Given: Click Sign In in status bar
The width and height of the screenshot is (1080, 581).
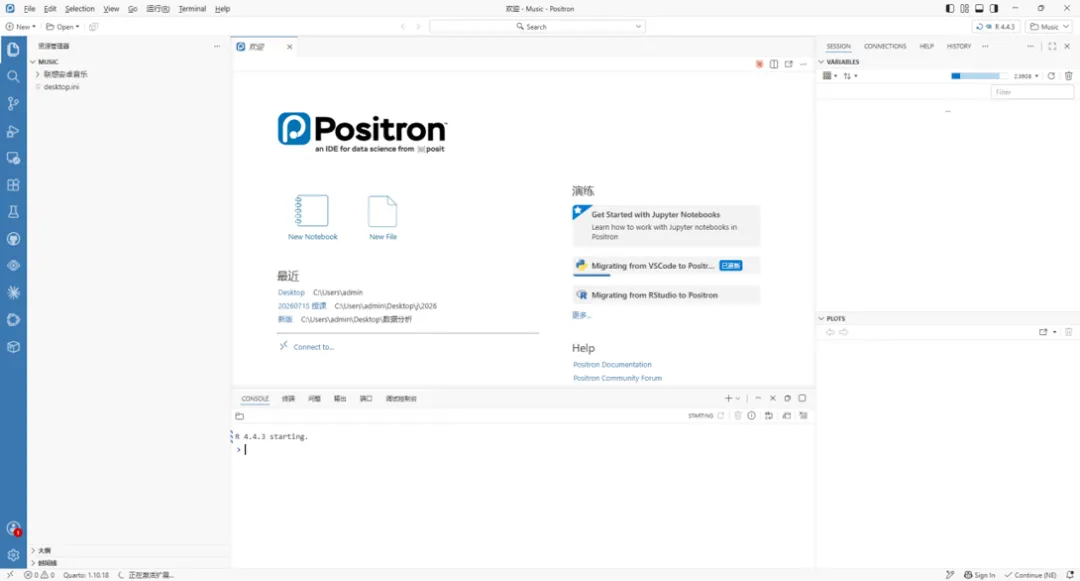Looking at the screenshot, I should point(979,575).
